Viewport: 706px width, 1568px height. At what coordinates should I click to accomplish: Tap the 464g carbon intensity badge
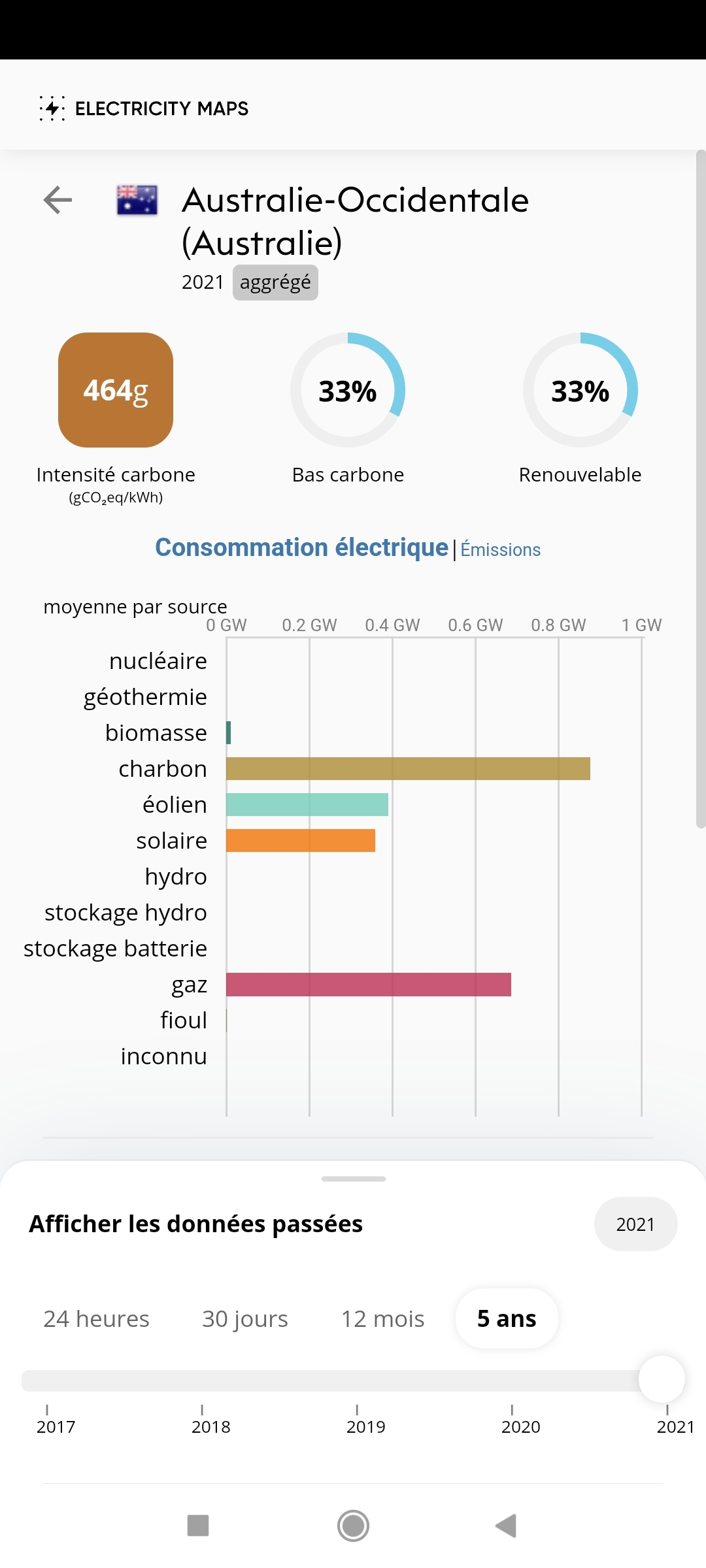coord(116,390)
